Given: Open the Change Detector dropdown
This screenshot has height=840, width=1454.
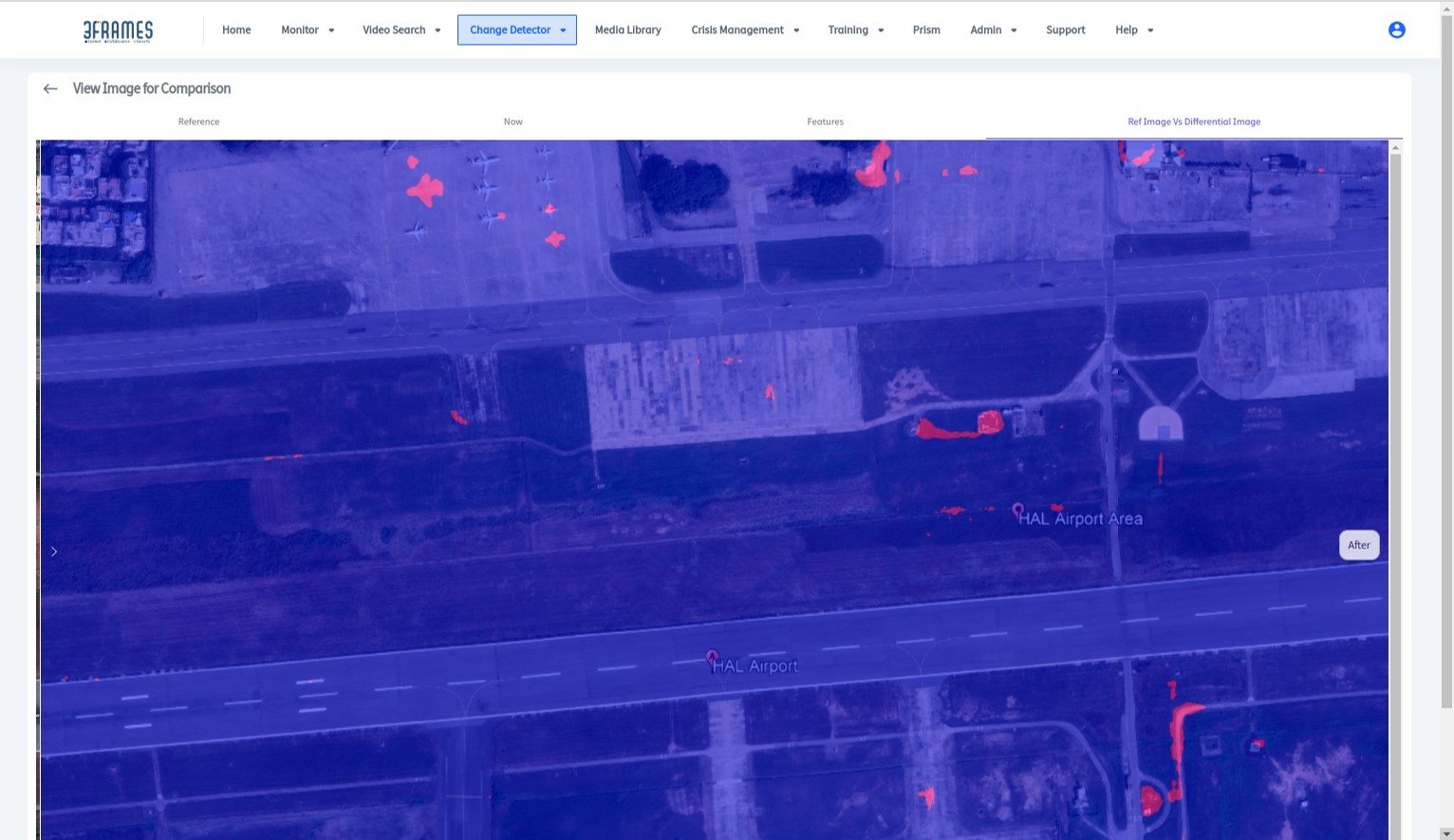Looking at the screenshot, I should point(516,29).
